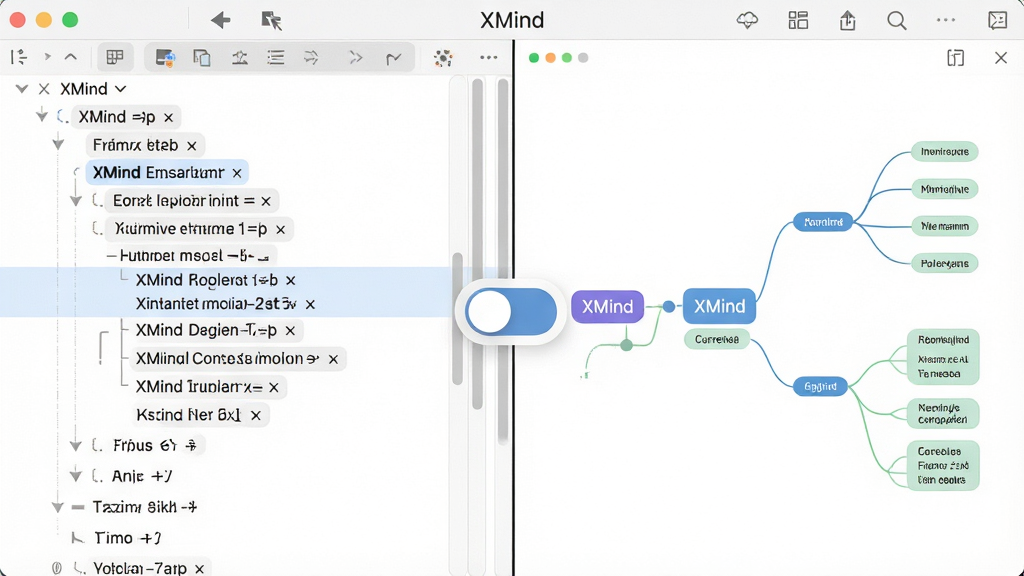Click the colored image insert toolbar icon
Screen dimensions: 1024x576
pos(165,58)
